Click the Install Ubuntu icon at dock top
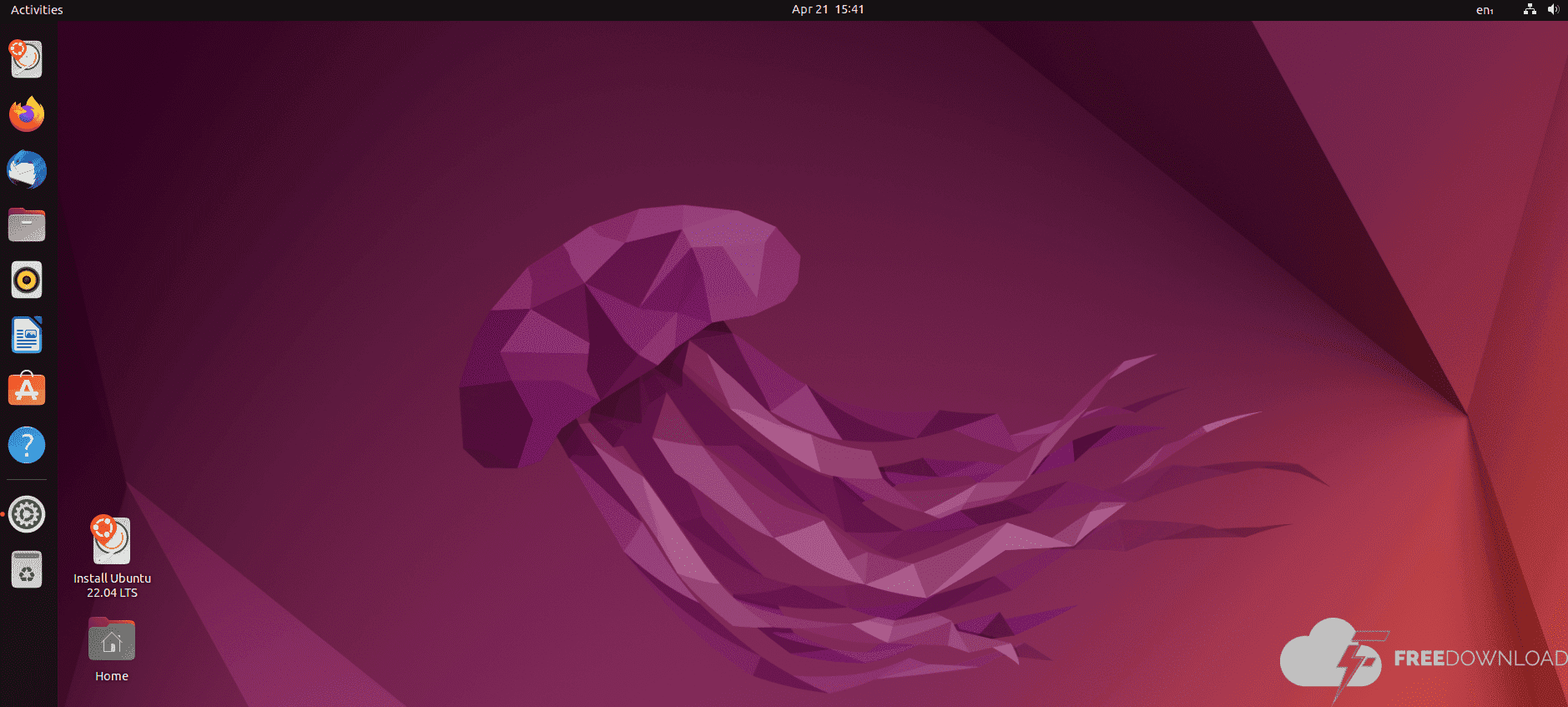Image resolution: width=1568 pixels, height=707 pixels. coord(27,59)
